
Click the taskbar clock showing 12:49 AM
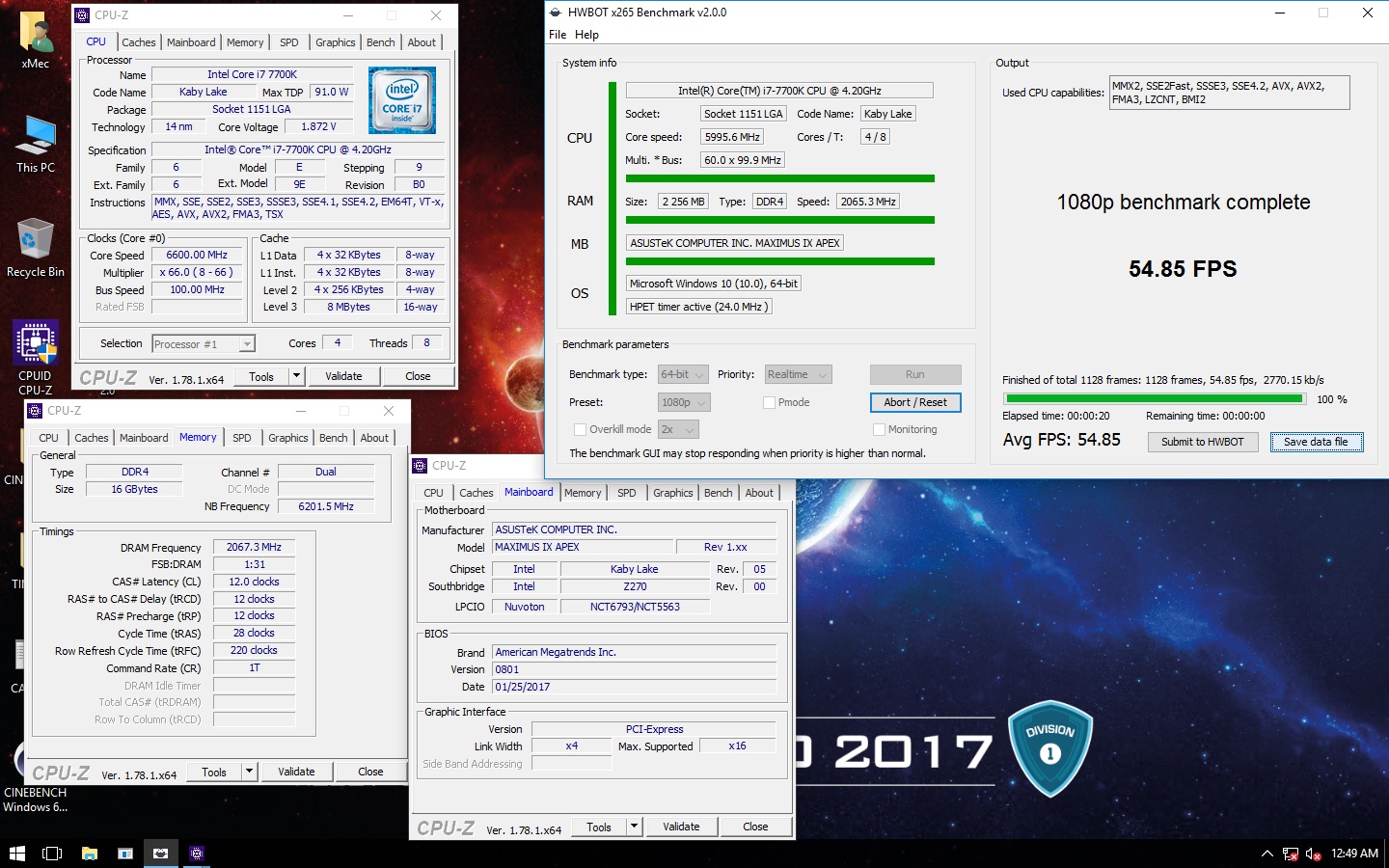click(x=1354, y=854)
